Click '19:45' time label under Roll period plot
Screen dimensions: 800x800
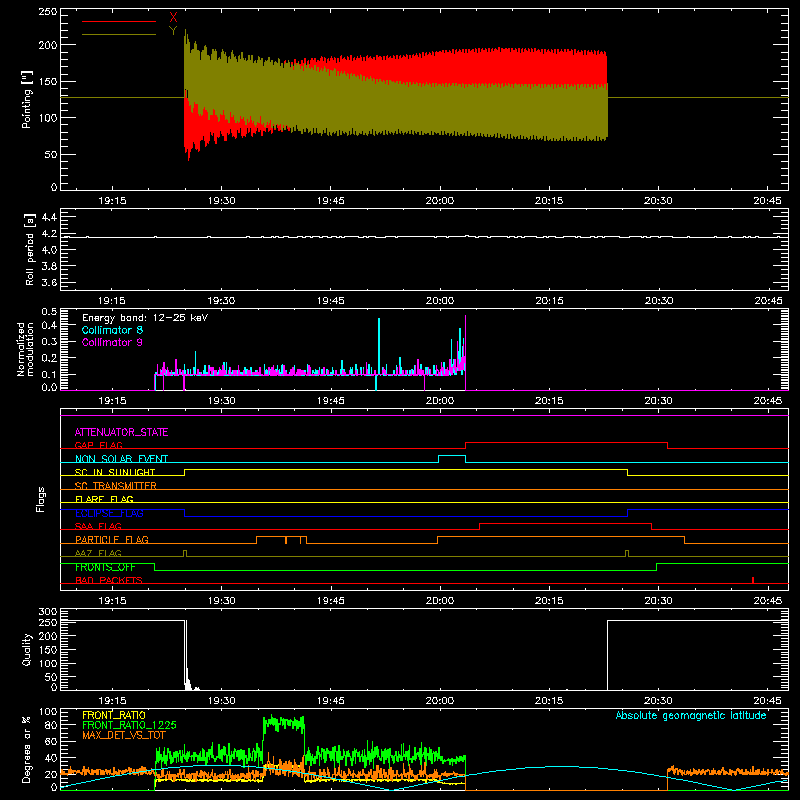[331, 301]
